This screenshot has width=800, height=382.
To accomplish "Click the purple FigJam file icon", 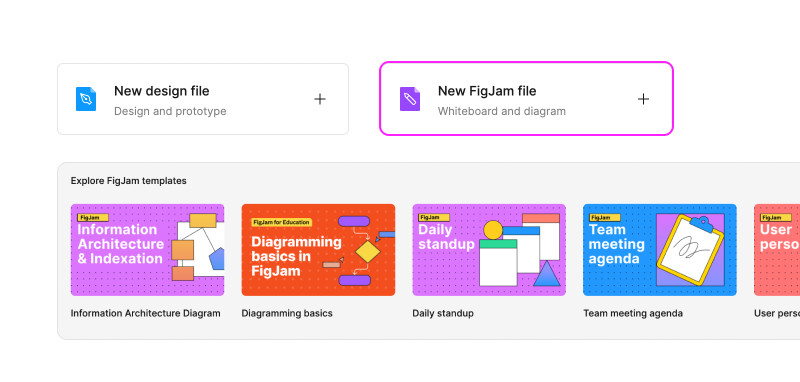I will [x=410, y=99].
